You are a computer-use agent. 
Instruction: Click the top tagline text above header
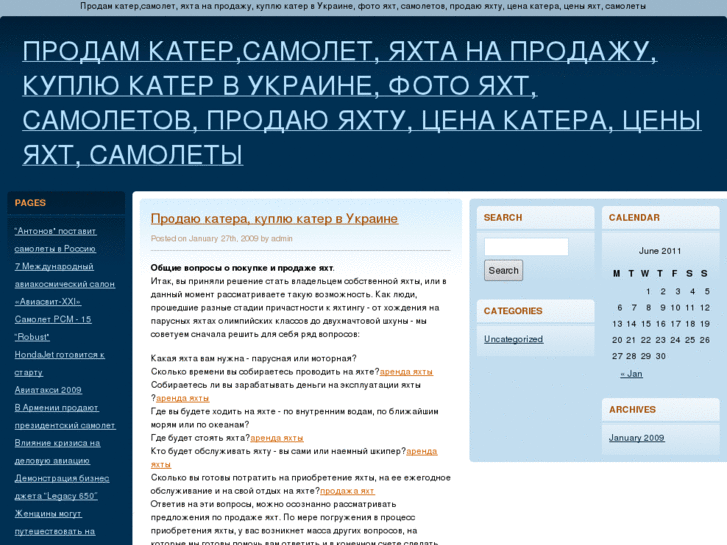pyautogui.click(x=363, y=6)
